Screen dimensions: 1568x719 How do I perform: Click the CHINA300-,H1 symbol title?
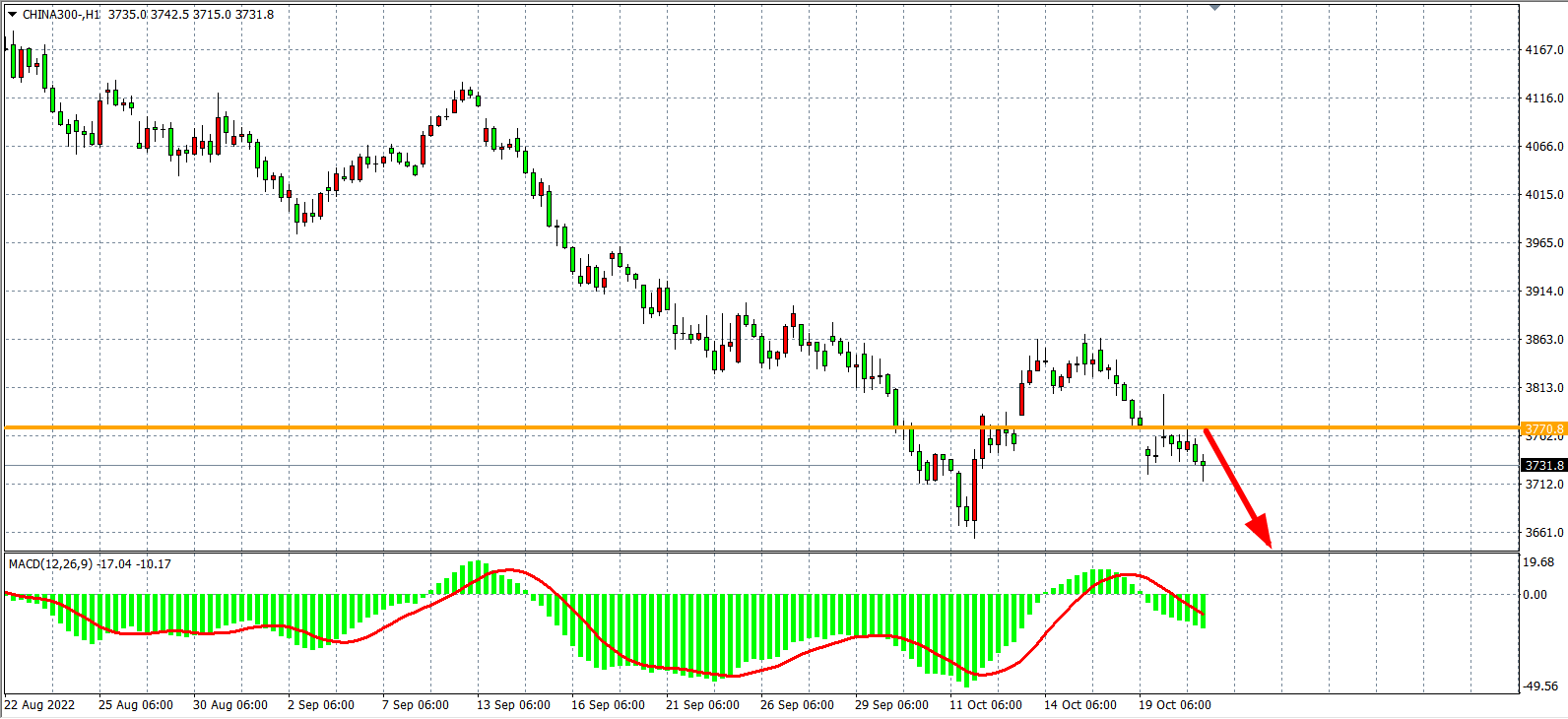pyautogui.click(x=61, y=15)
